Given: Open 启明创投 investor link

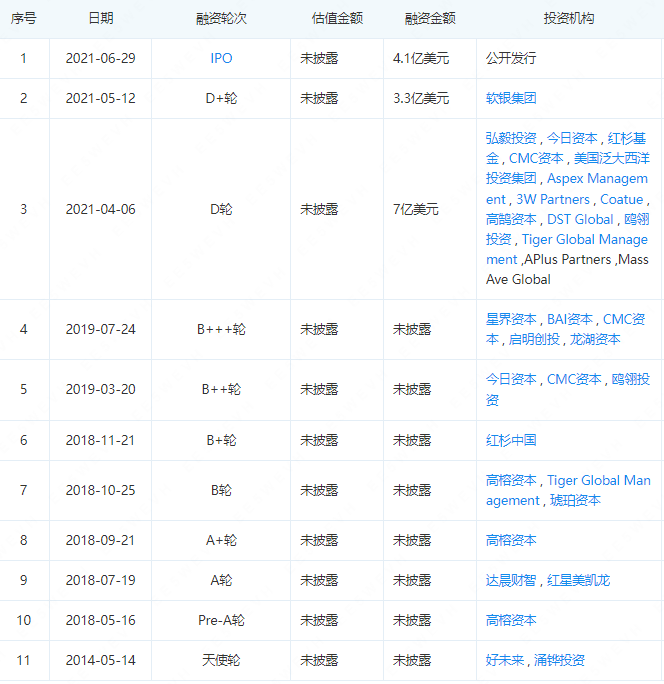Looking at the screenshot, I should [534, 339].
